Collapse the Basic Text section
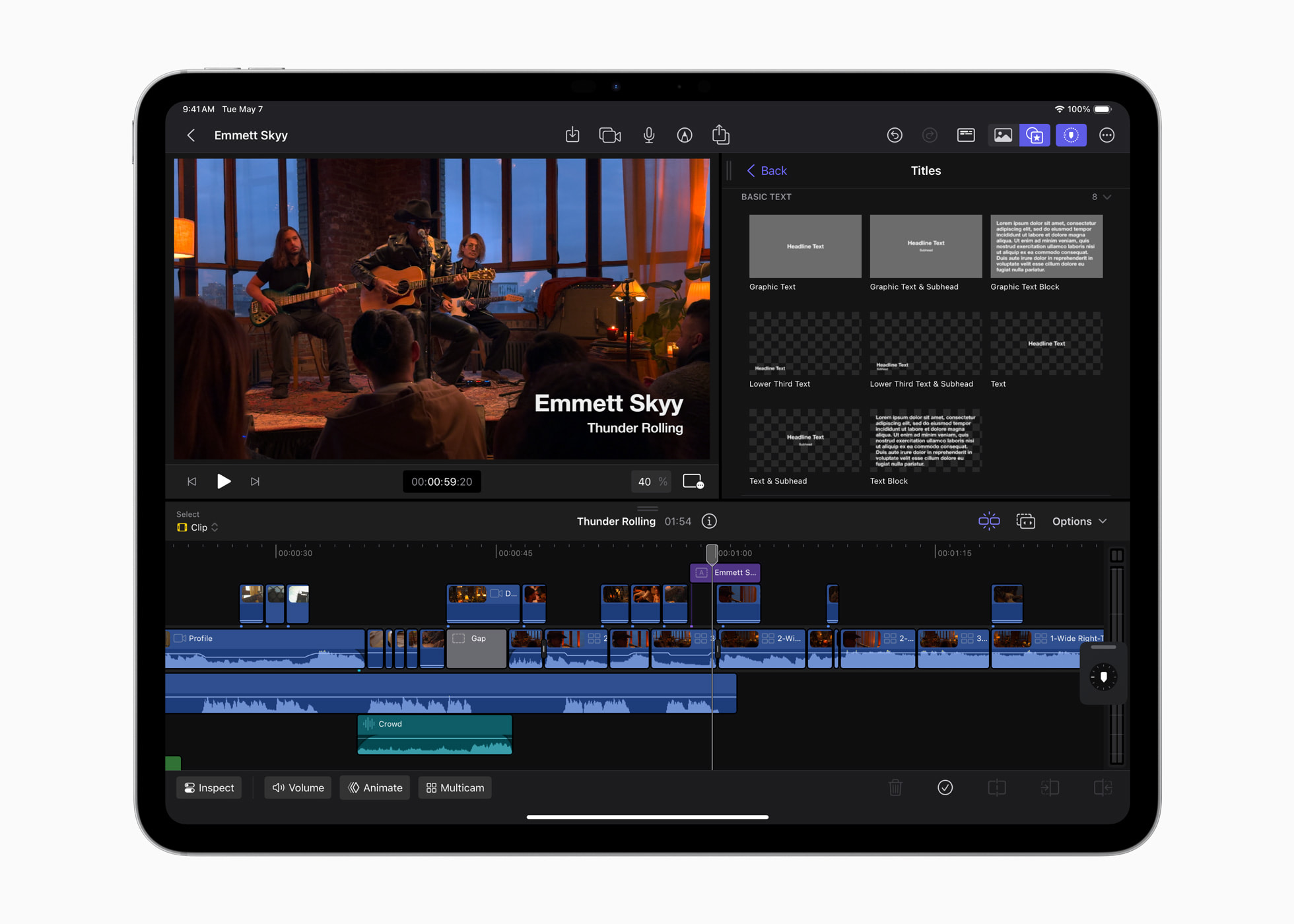Screen dimensions: 1294x924 [1107, 197]
